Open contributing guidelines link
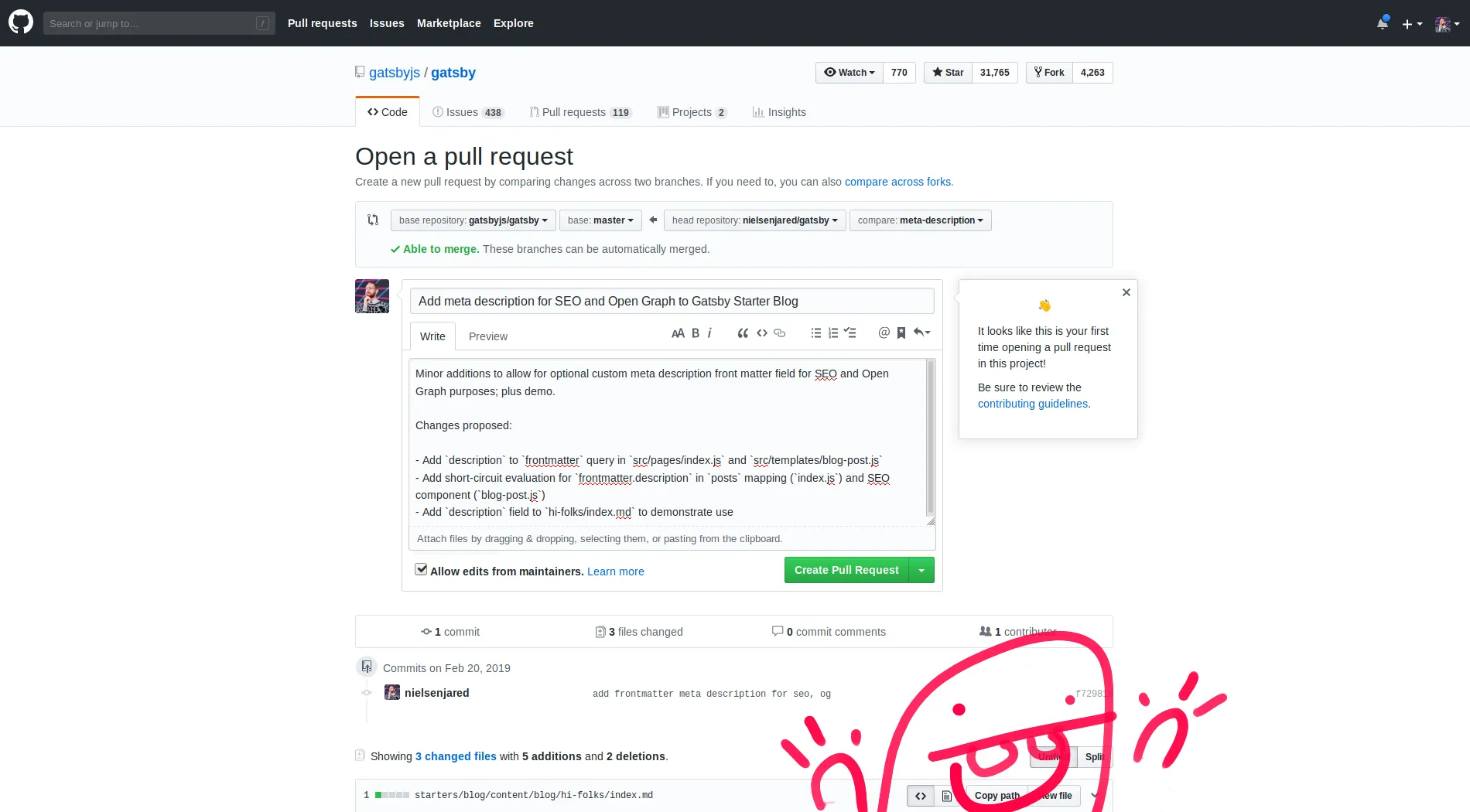 click(x=1033, y=404)
